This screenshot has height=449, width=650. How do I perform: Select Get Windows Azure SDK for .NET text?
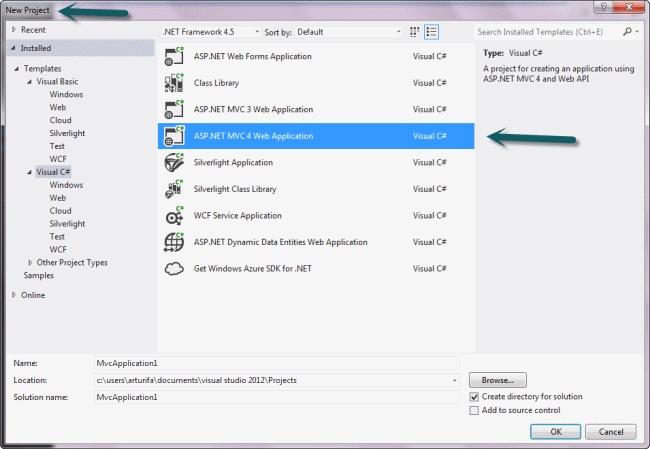[252, 269]
